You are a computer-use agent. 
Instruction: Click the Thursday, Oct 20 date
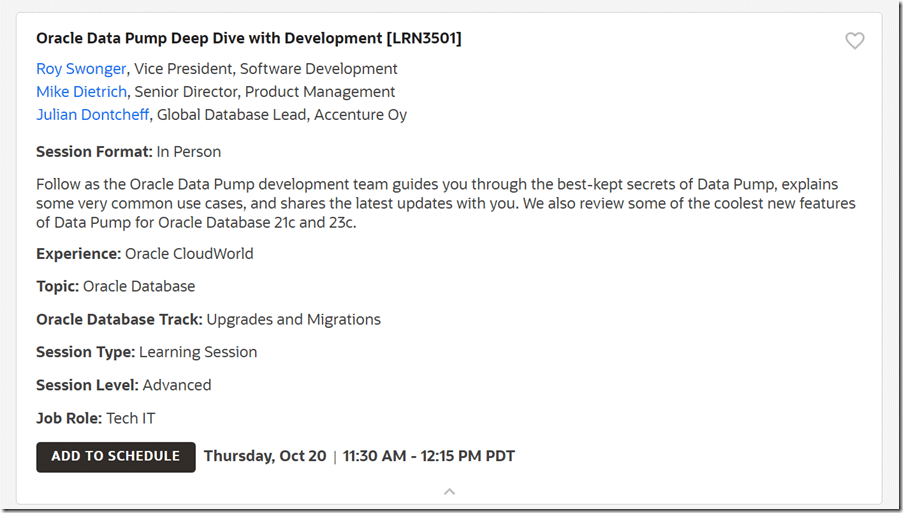tap(265, 456)
